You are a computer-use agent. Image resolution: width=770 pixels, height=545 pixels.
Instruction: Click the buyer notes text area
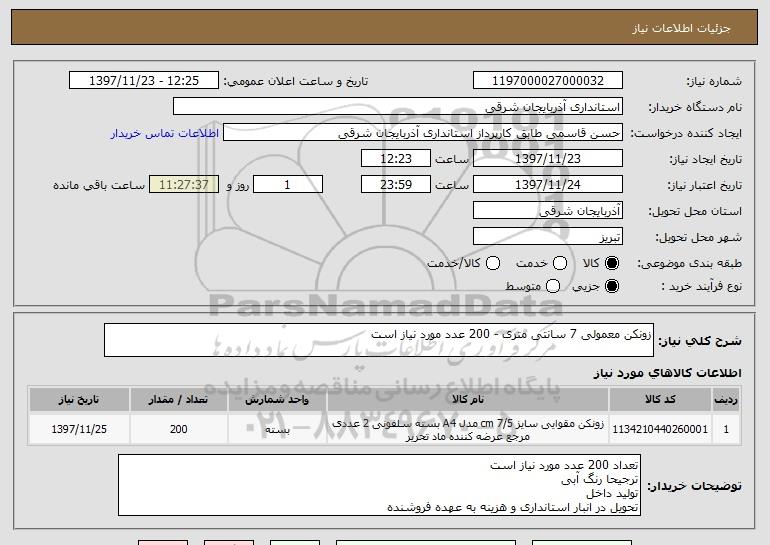point(379,485)
